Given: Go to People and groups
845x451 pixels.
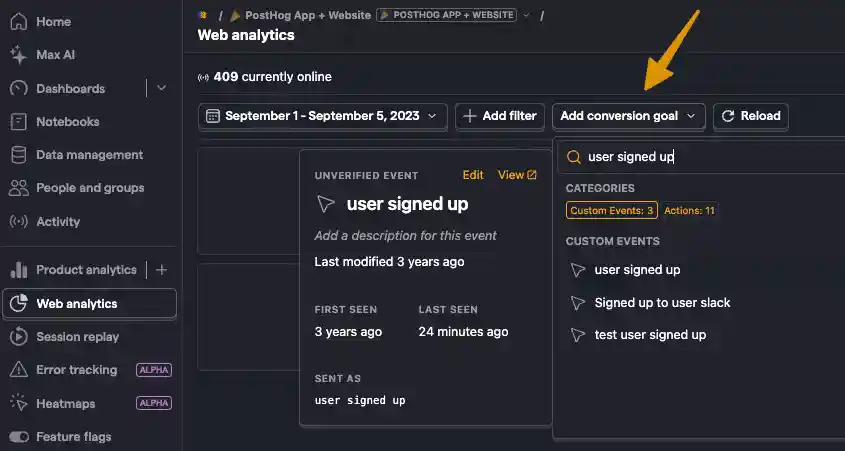Looking at the screenshot, I should [89, 188].
